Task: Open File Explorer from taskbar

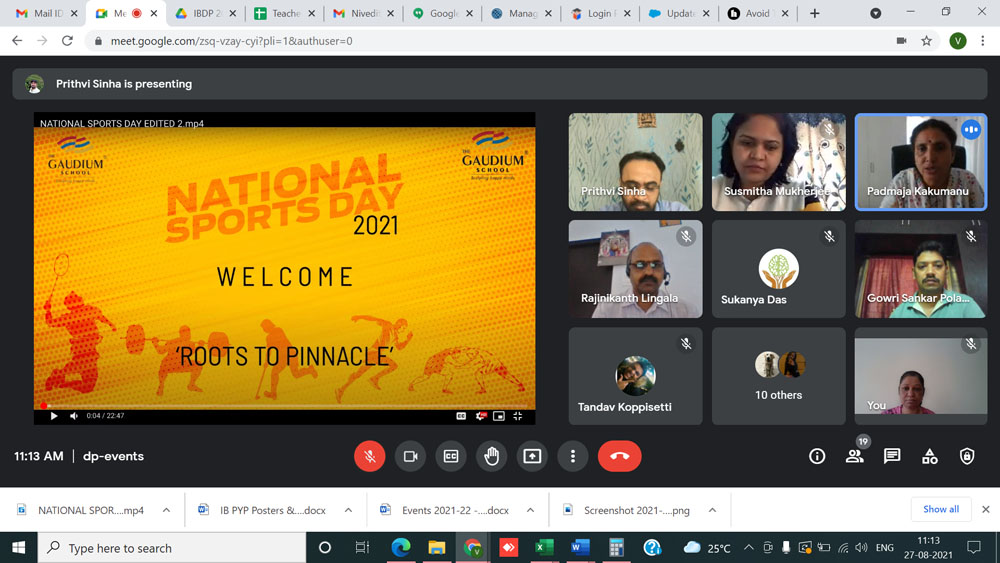Action: 437,548
